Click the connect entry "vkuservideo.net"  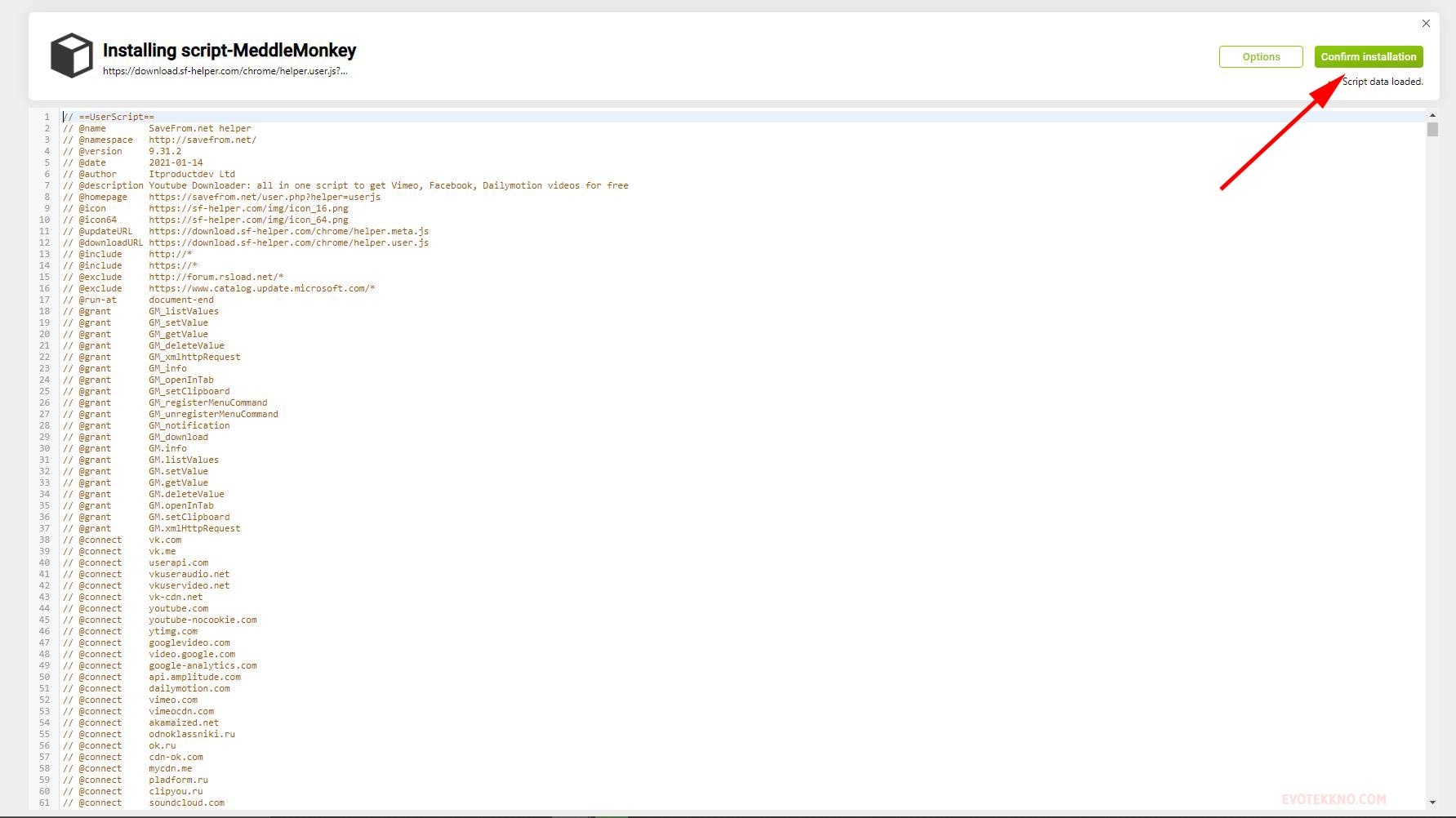pos(189,585)
